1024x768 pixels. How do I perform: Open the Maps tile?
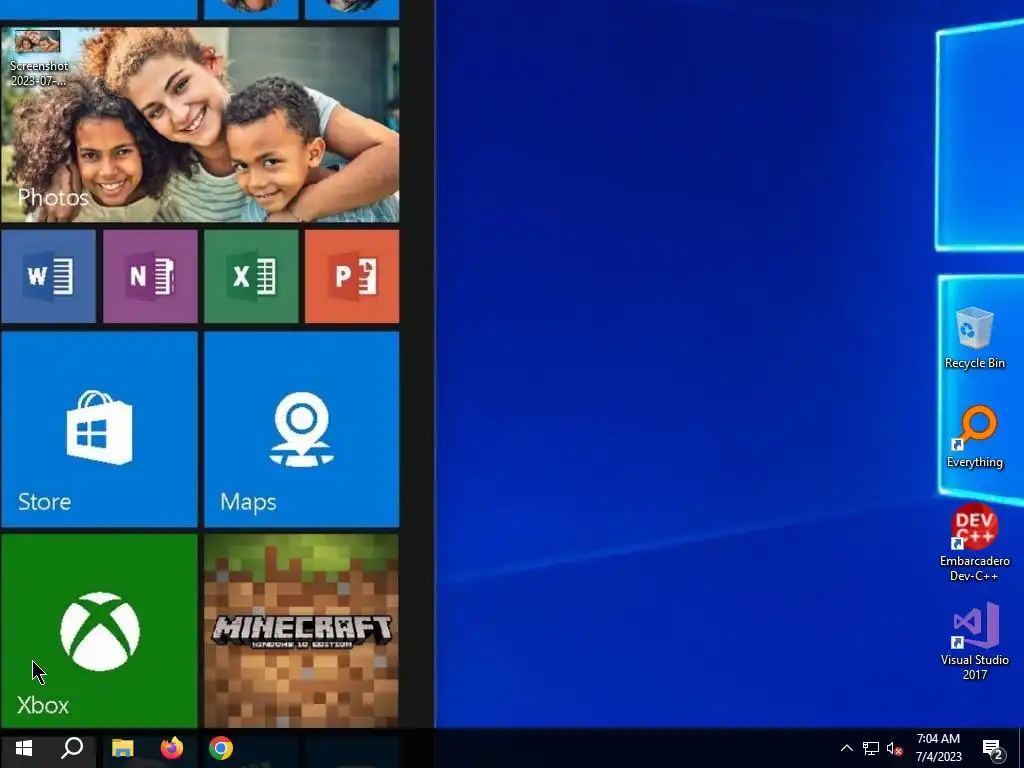302,429
